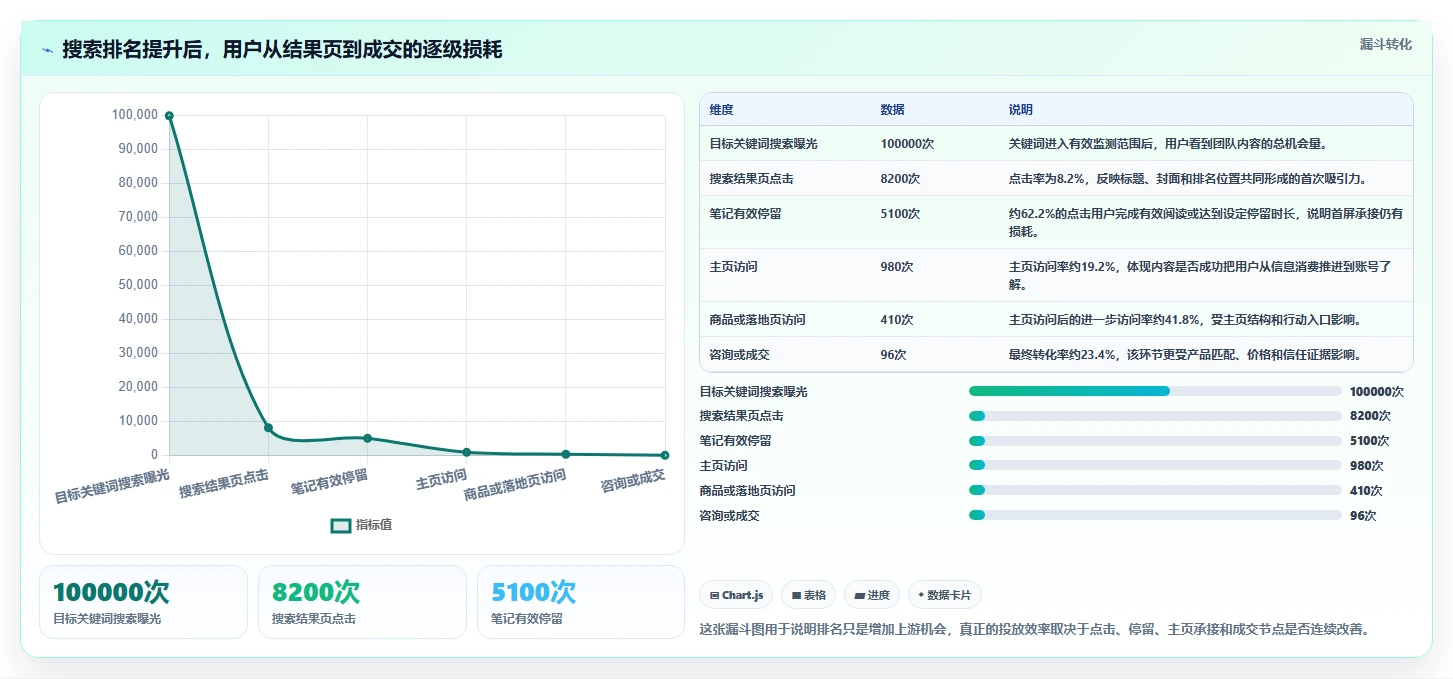The height and width of the screenshot is (679, 1453).
Task: Click the 搜索结果页点击 progress bar
Action: [1155, 416]
